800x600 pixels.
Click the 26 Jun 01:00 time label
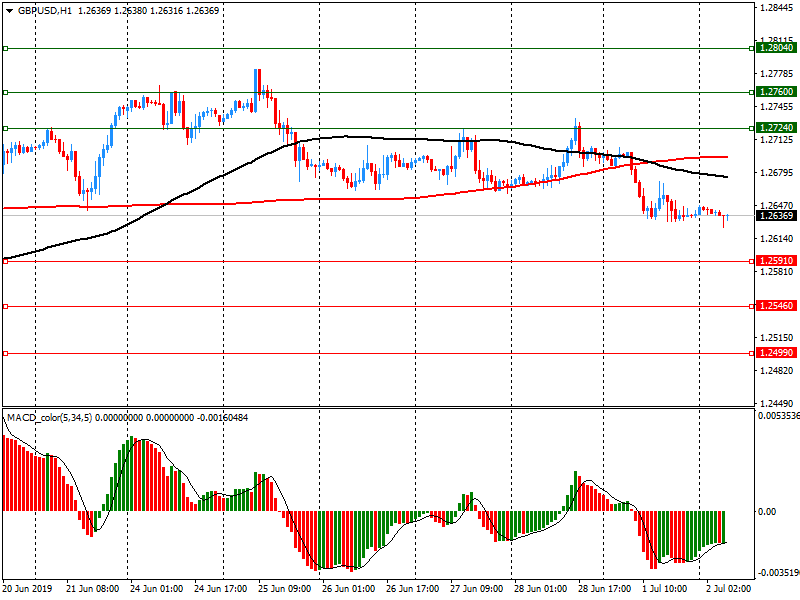(x=349, y=588)
